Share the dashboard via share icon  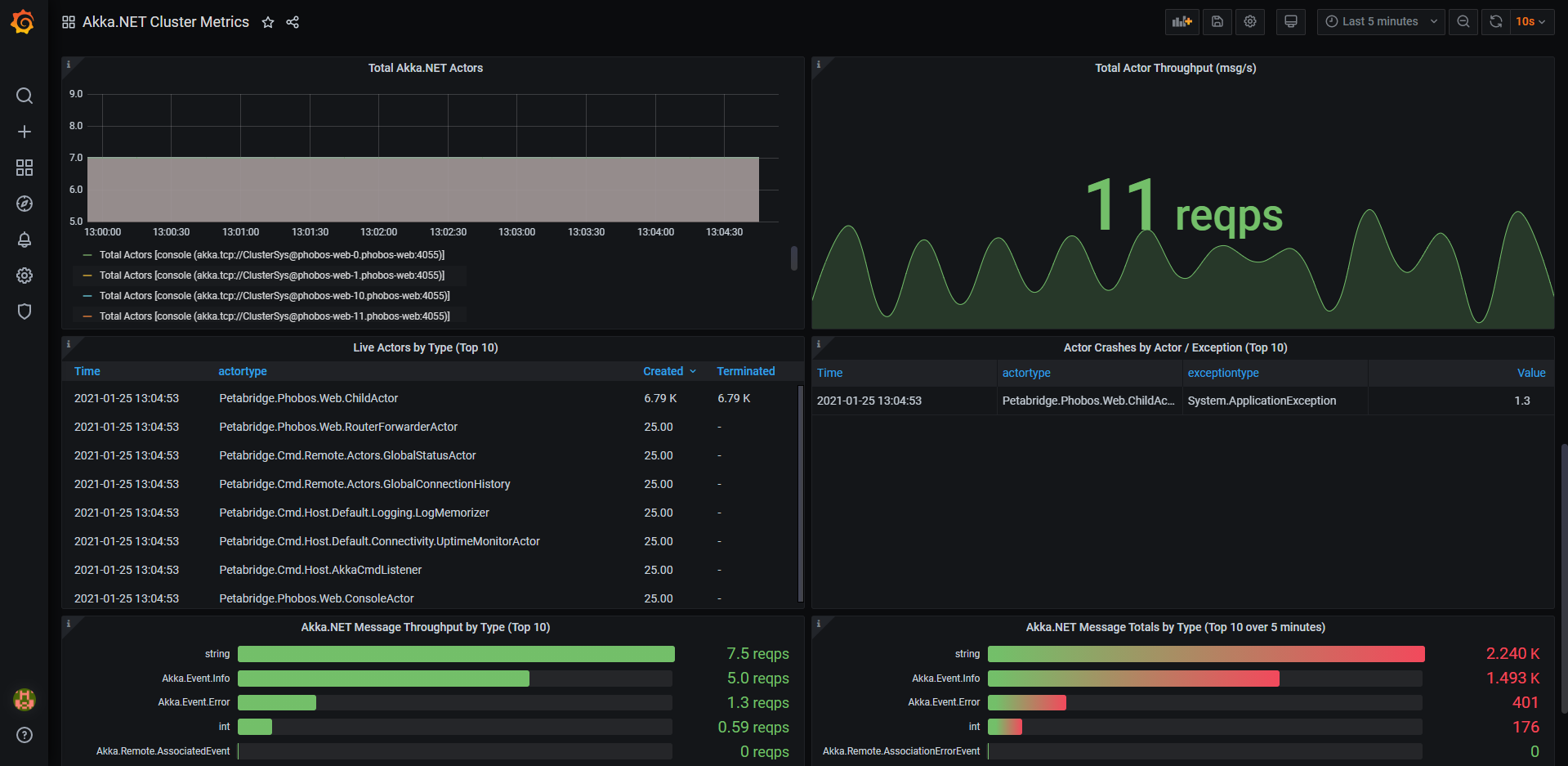click(x=293, y=22)
